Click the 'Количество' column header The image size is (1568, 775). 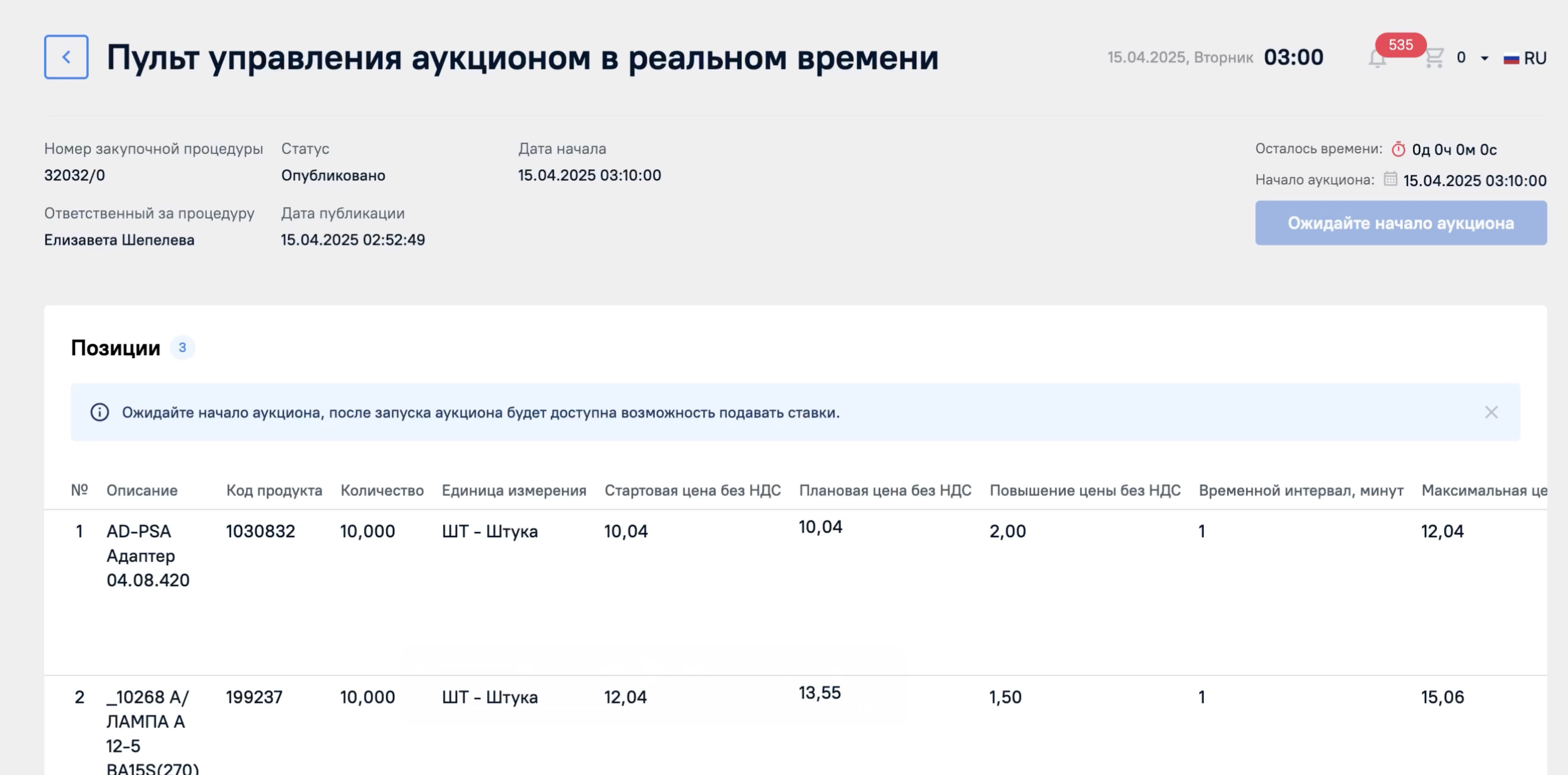[x=382, y=490]
